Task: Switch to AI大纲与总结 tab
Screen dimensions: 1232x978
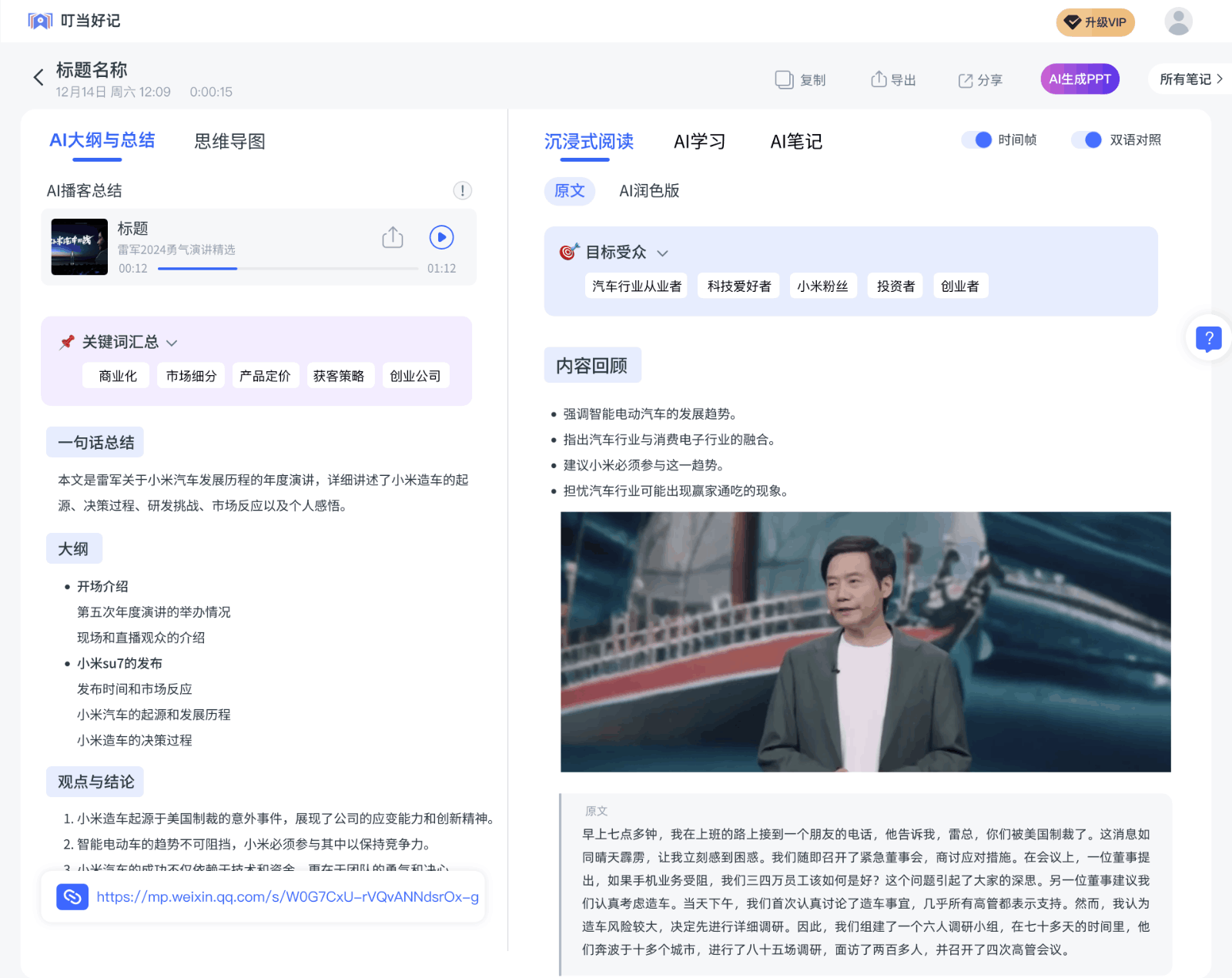Action: point(102,140)
